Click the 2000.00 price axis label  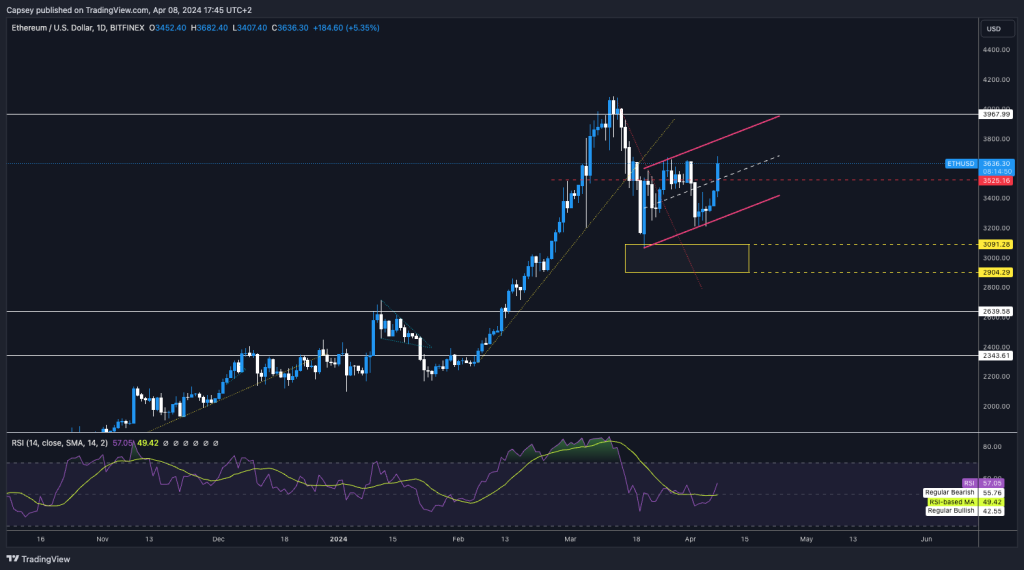(997, 406)
